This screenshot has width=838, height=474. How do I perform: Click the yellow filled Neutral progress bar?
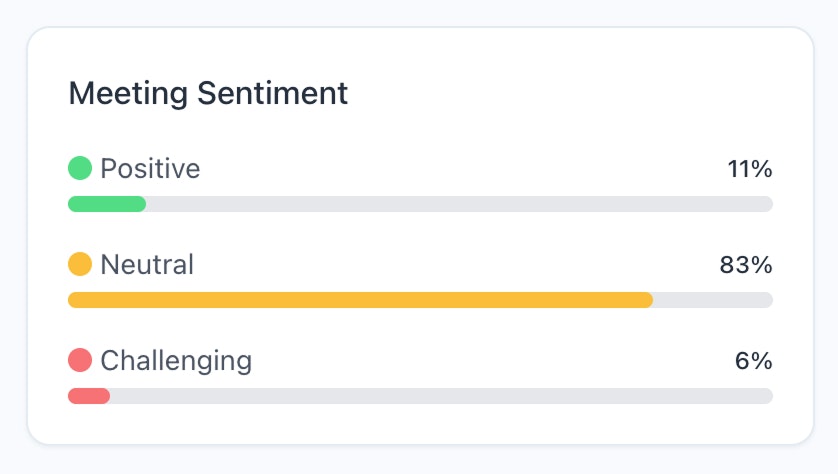[x=360, y=300]
